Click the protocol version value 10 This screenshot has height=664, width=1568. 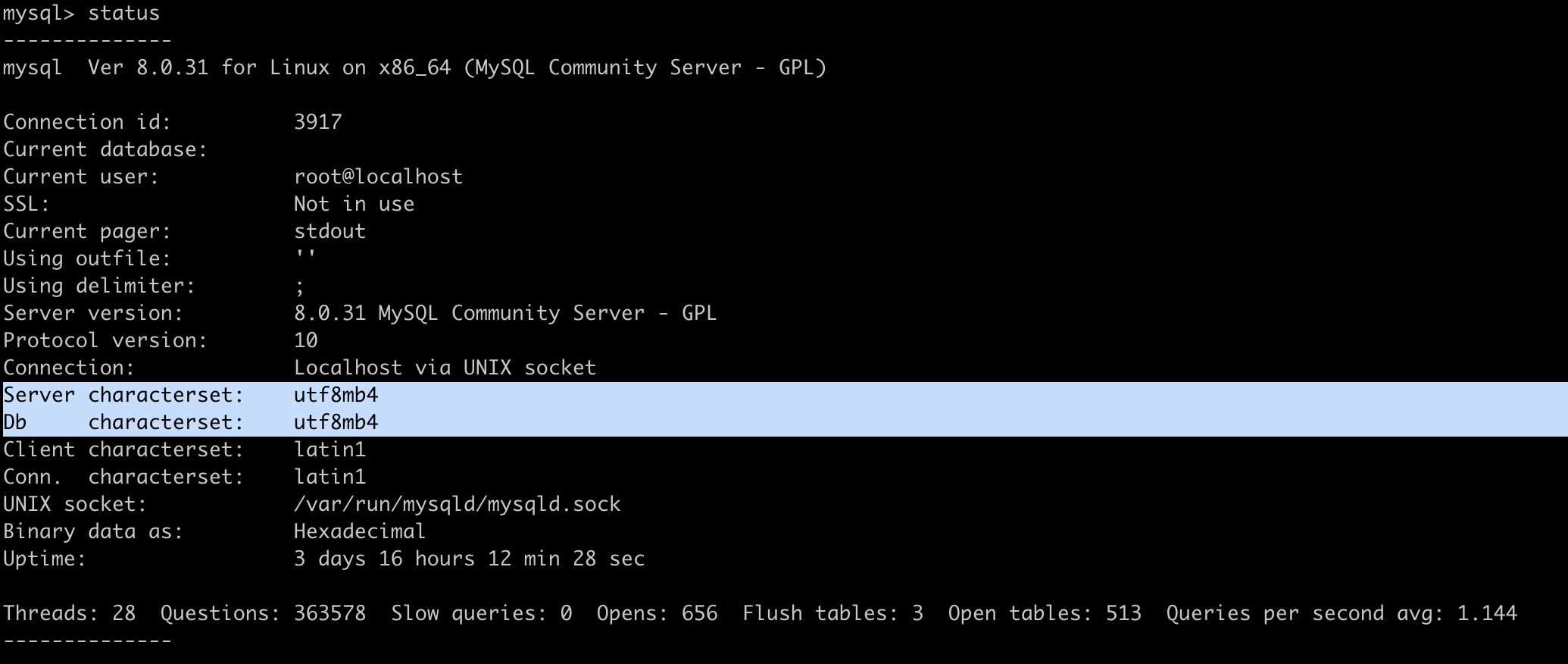pos(306,340)
